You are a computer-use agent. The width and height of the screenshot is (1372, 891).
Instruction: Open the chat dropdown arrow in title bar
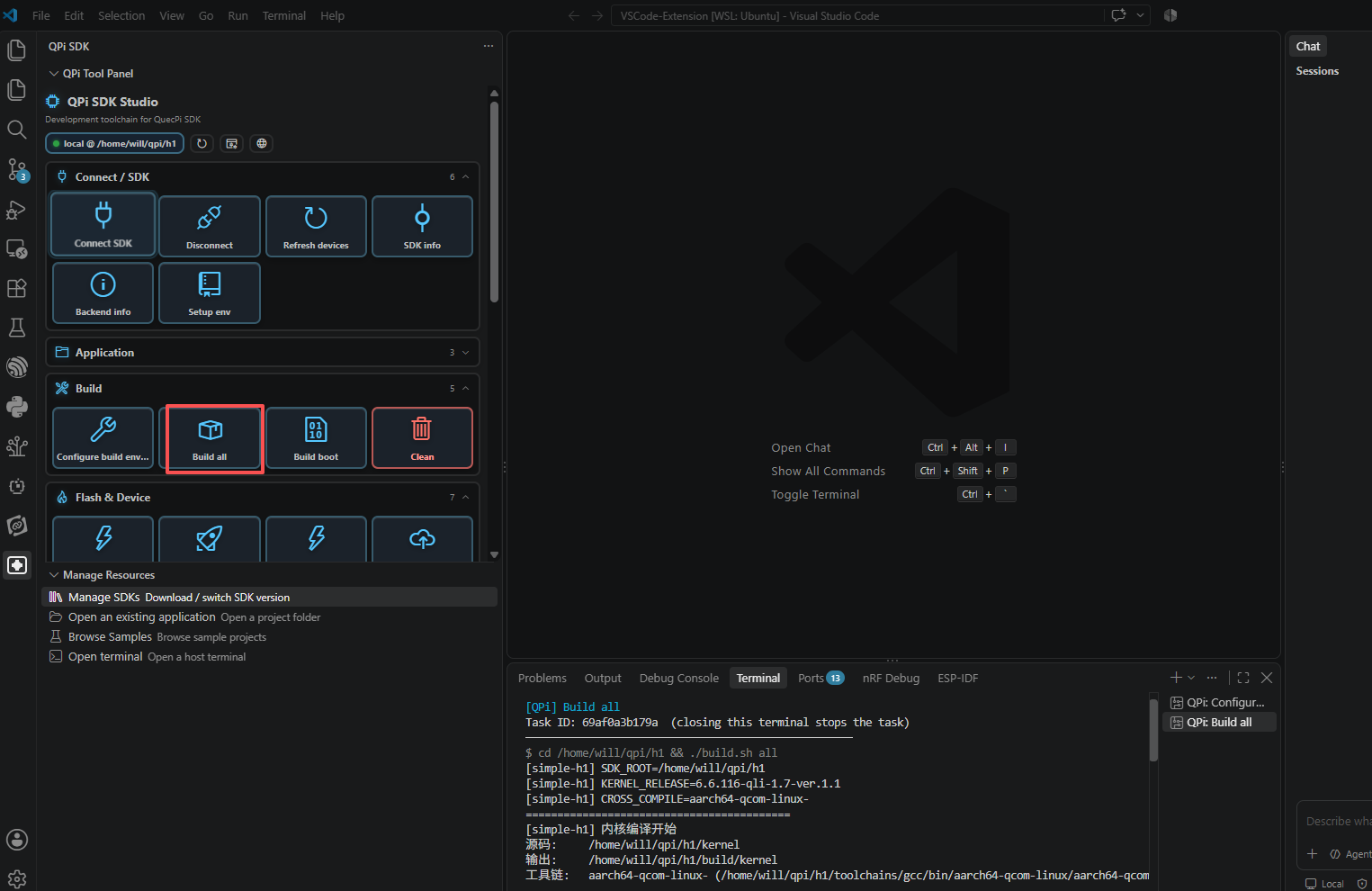pos(1140,15)
